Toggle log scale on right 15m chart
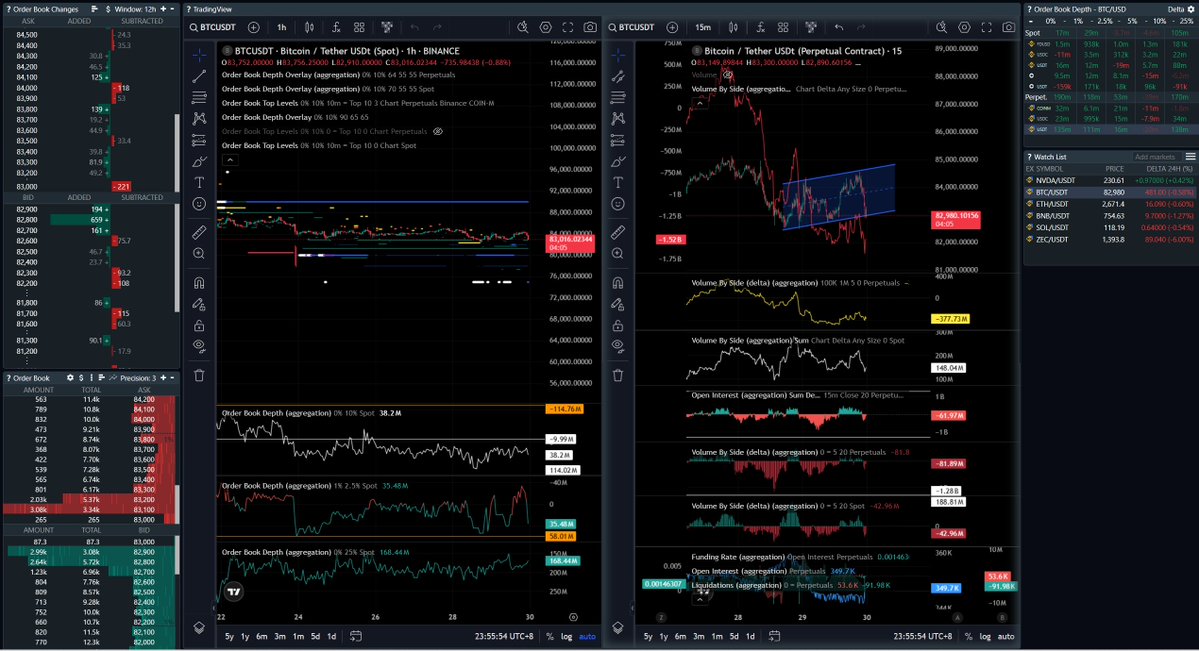This screenshot has width=1199, height=651. pos(985,636)
